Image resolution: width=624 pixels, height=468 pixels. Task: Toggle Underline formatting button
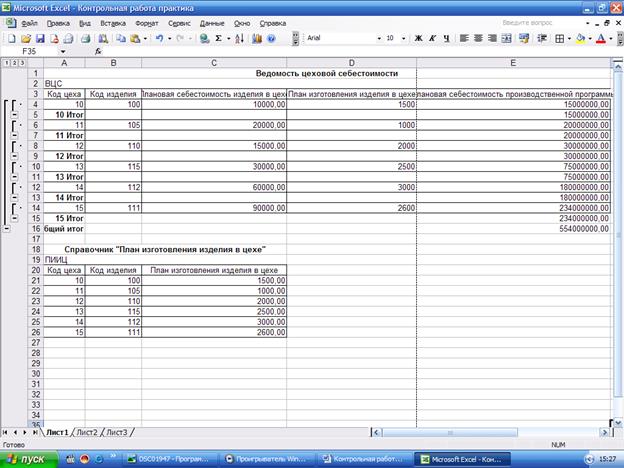pos(446,38)
